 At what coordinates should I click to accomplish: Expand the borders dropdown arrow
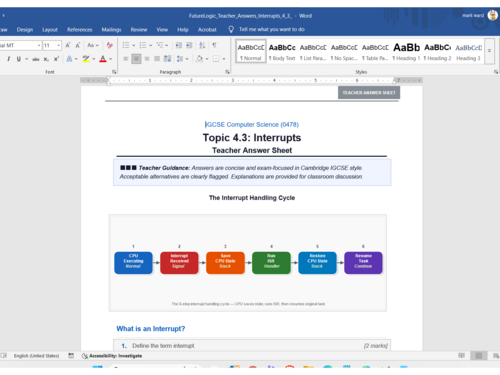224,59
